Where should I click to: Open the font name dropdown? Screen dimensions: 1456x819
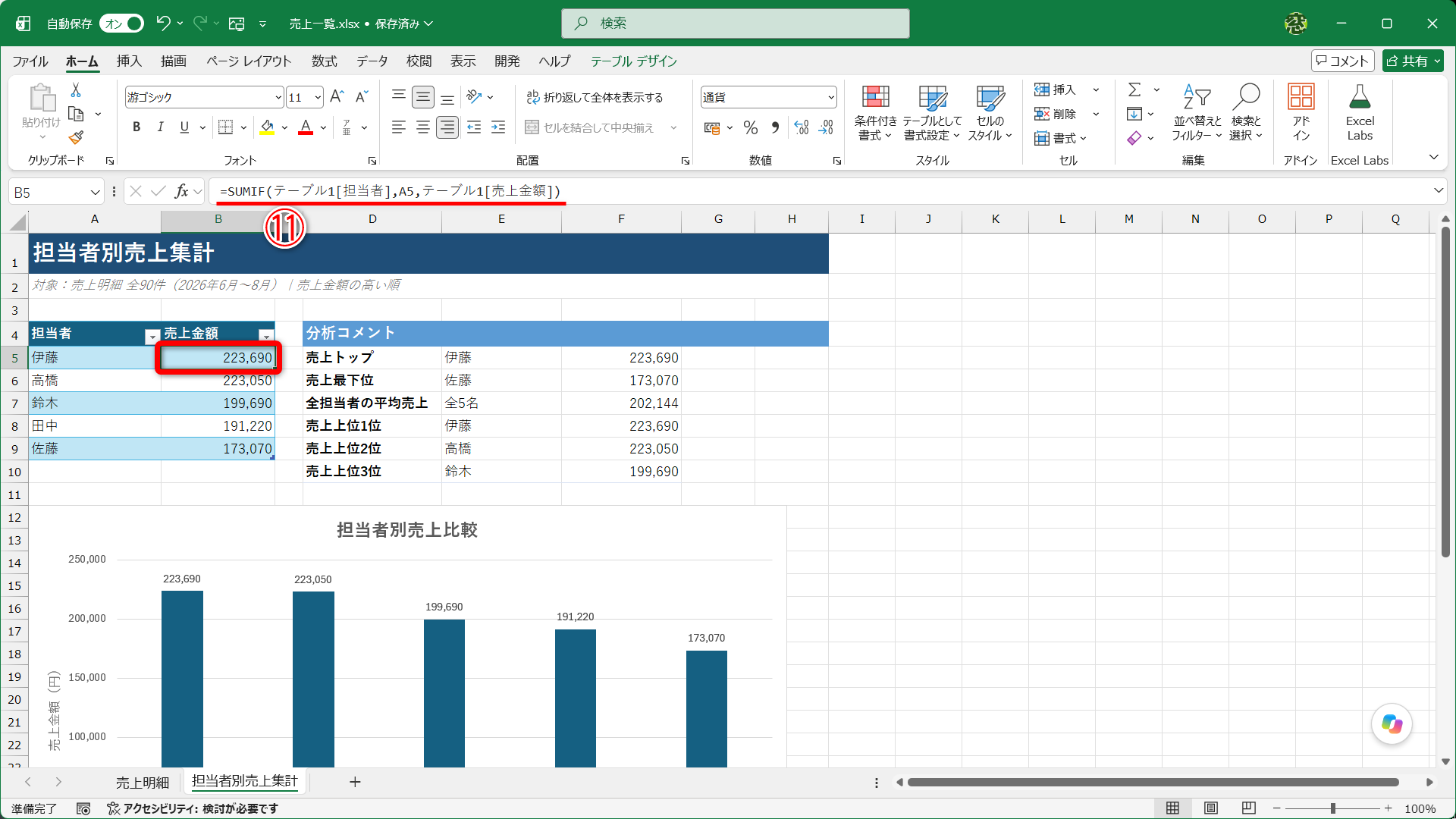278,97
